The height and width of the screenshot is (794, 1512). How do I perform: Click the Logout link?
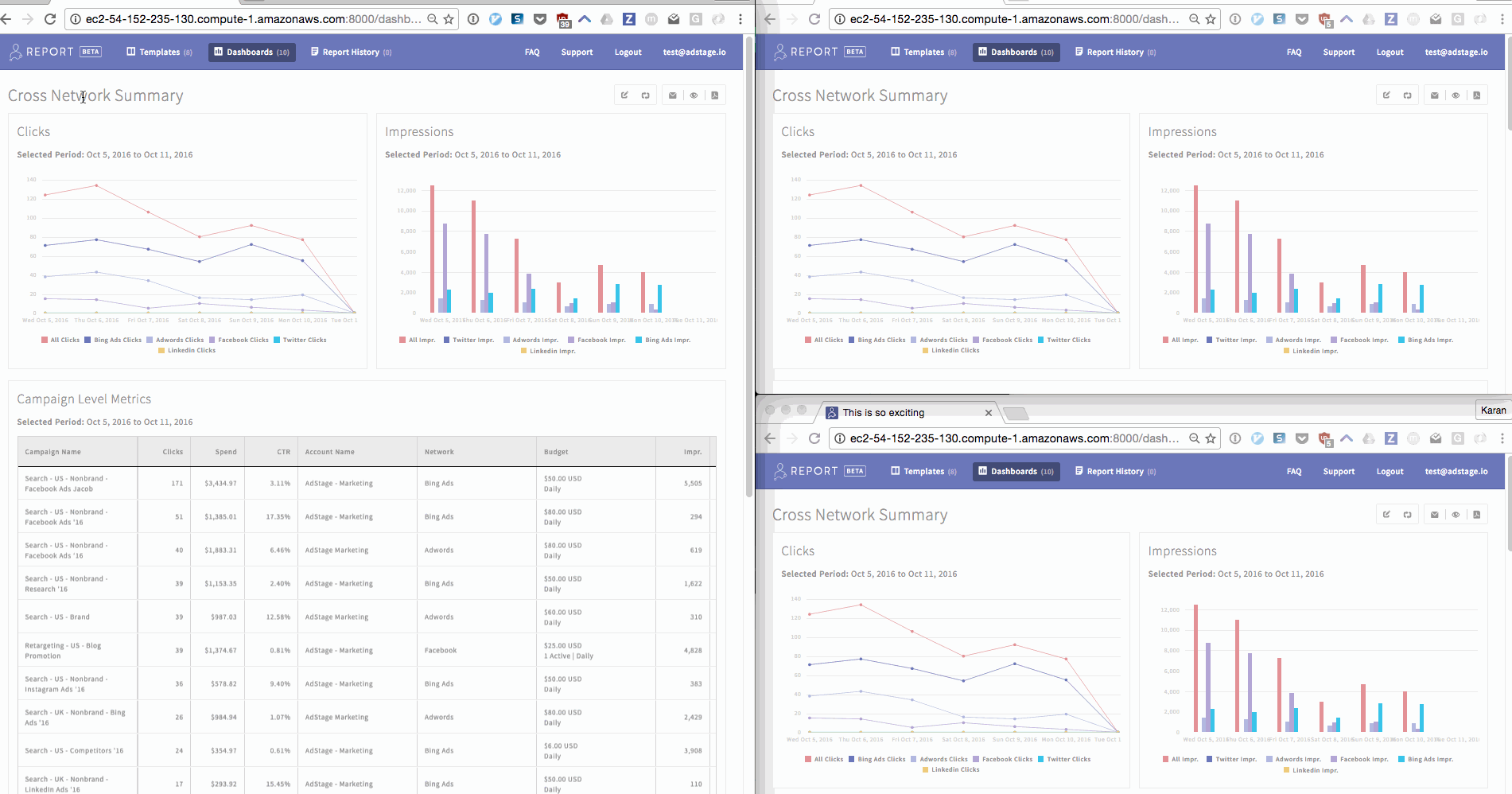tap(628, 52)
